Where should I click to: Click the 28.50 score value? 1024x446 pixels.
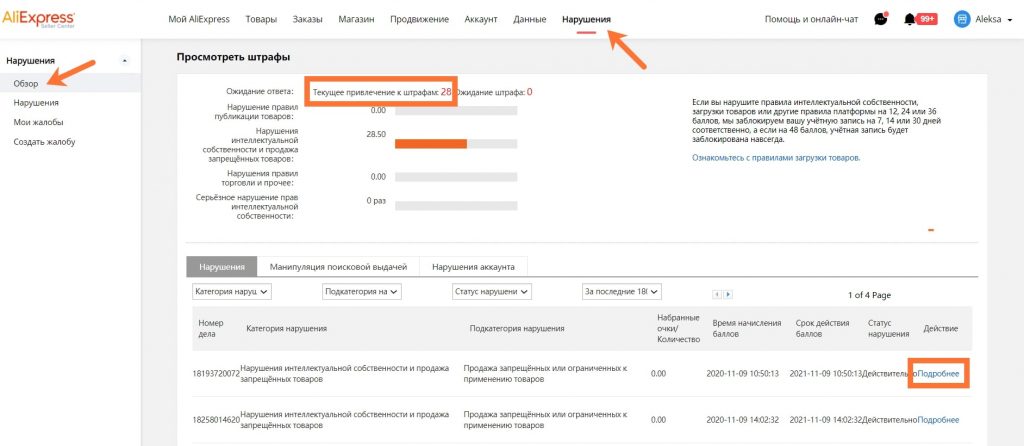tap(377, 134)
